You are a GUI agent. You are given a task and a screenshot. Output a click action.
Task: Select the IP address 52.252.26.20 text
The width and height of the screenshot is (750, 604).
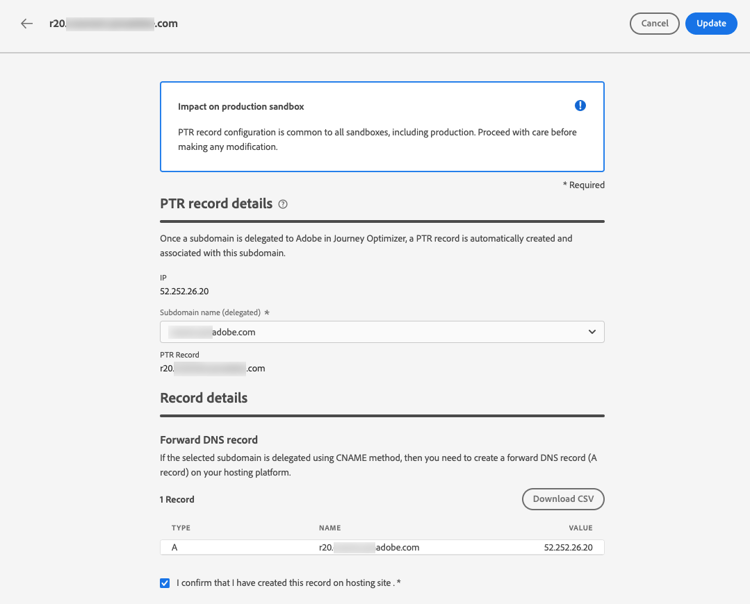[184, 291]
